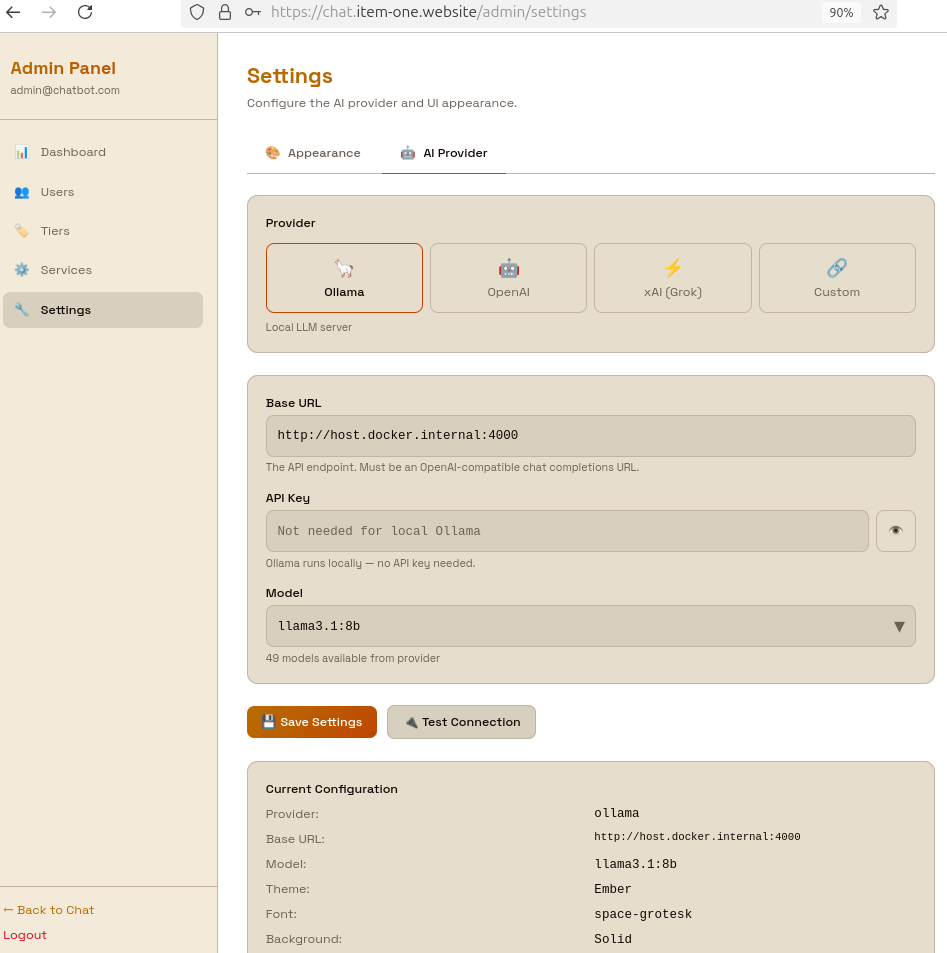Click the Dashboard bar chart icon
Viewport: 947px width, 953px height.
[22, 152]
